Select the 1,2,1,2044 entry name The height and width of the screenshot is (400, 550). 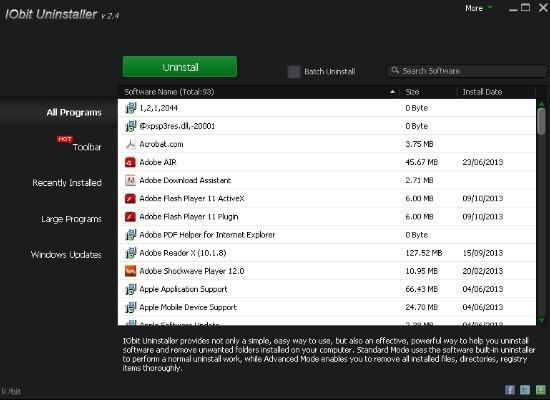pyautogui.click(x=159, y=108)
